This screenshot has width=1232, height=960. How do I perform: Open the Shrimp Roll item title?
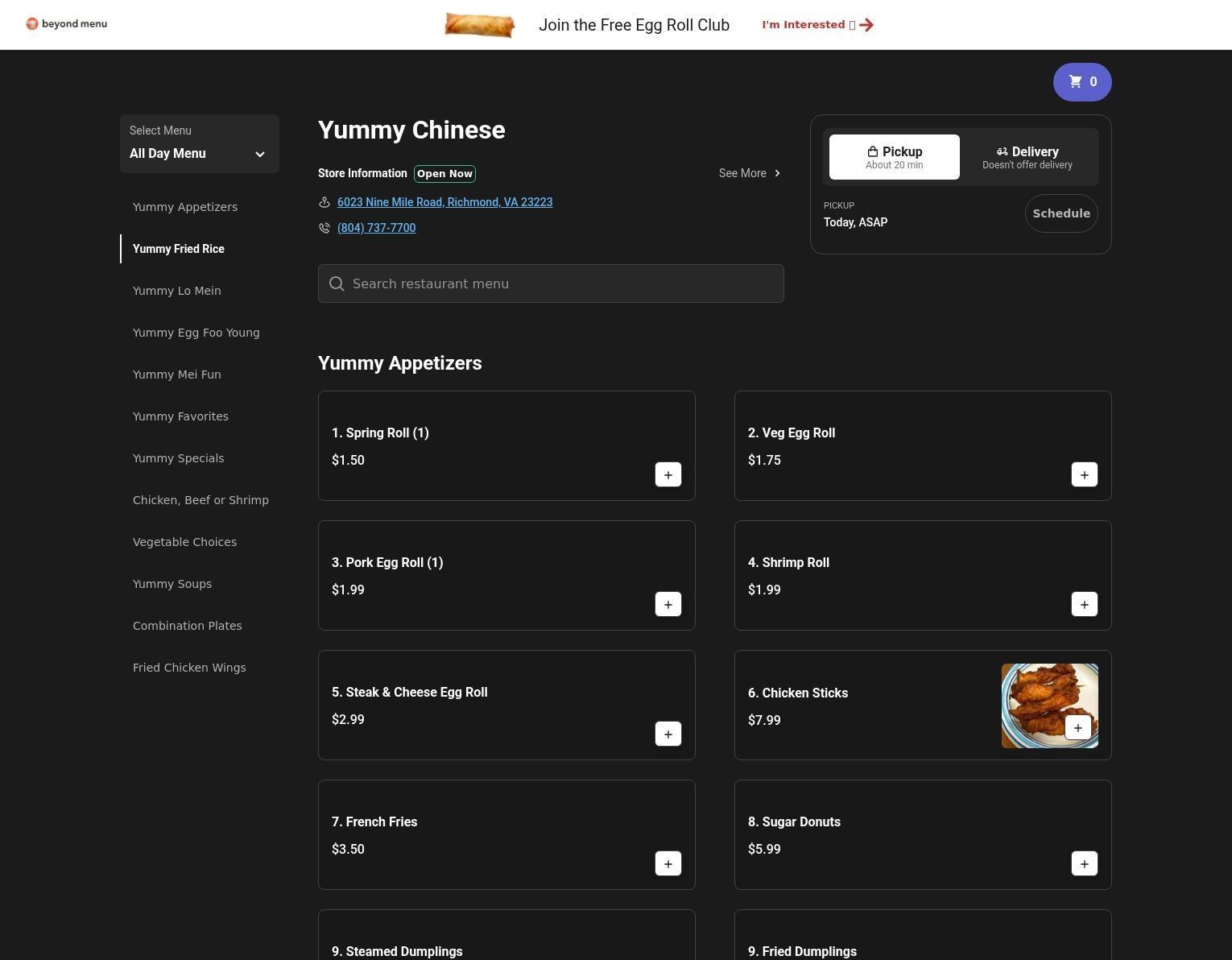788,563
